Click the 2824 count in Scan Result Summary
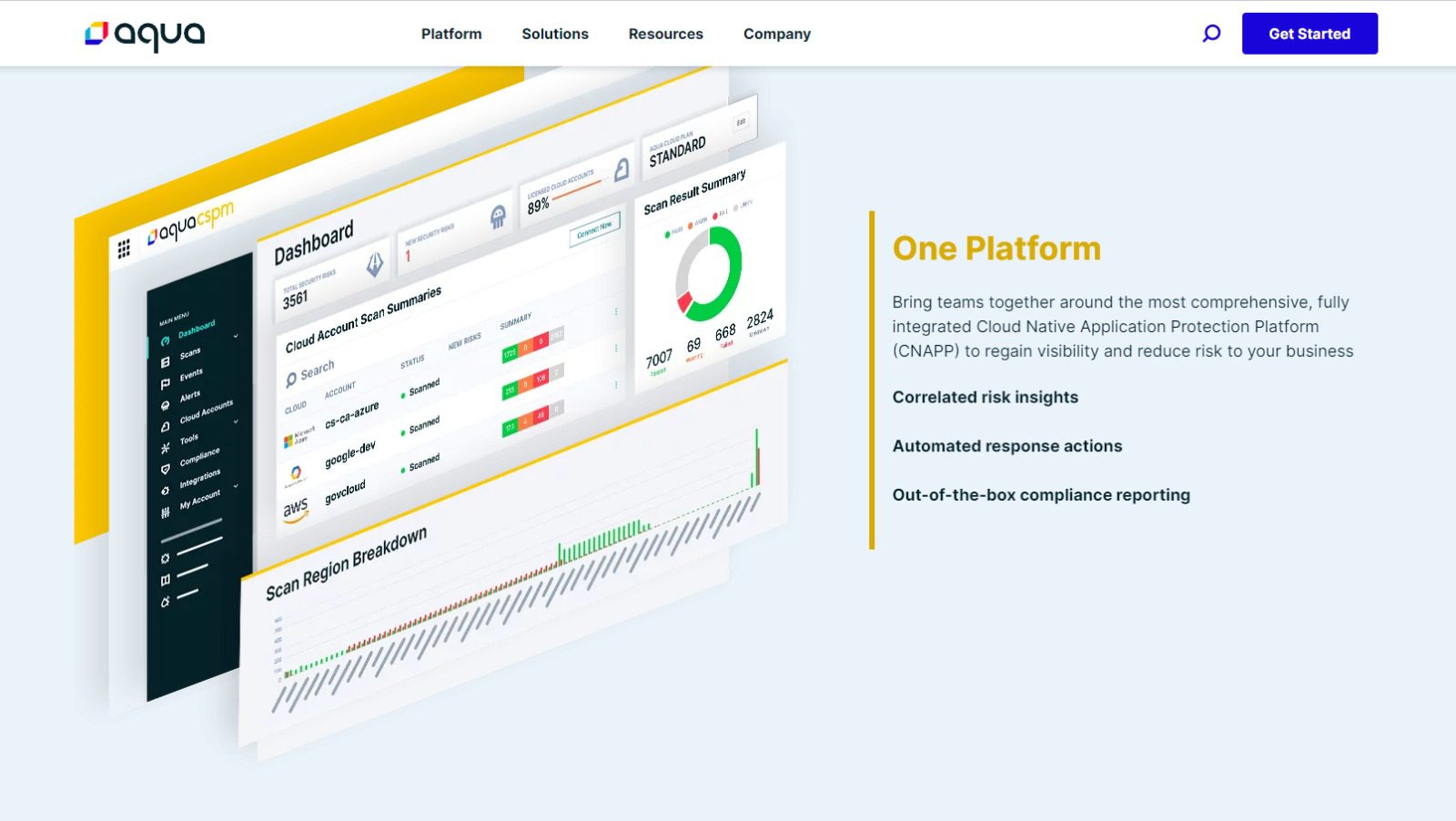The width and height of the screenshot is (1456, 821). pyautogui.click(x=760, y=319)
